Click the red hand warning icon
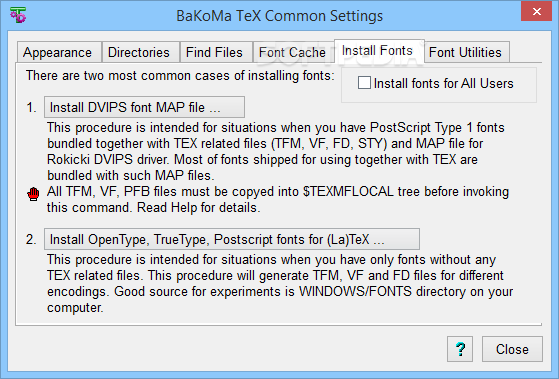559x379 pixels. [33, 194]
